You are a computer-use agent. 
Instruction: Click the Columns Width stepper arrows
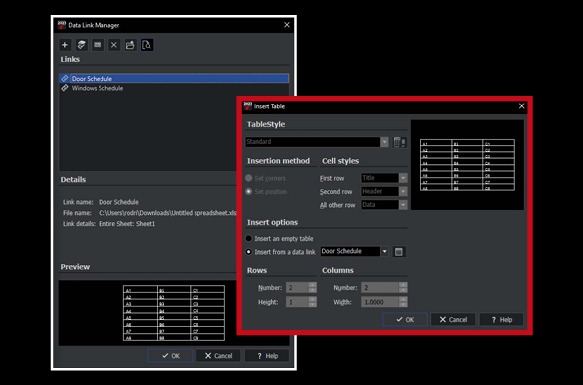coord(403,302)
